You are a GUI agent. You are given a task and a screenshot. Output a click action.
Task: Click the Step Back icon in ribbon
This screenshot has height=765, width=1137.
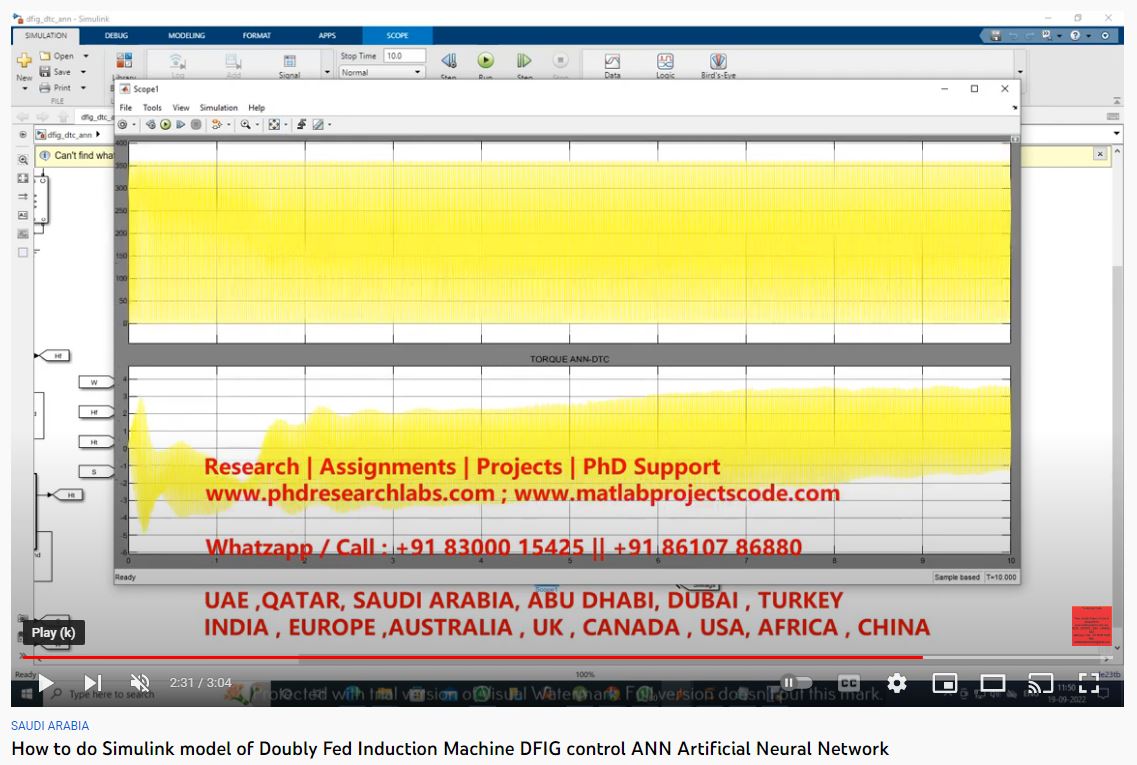pos(448,62)
